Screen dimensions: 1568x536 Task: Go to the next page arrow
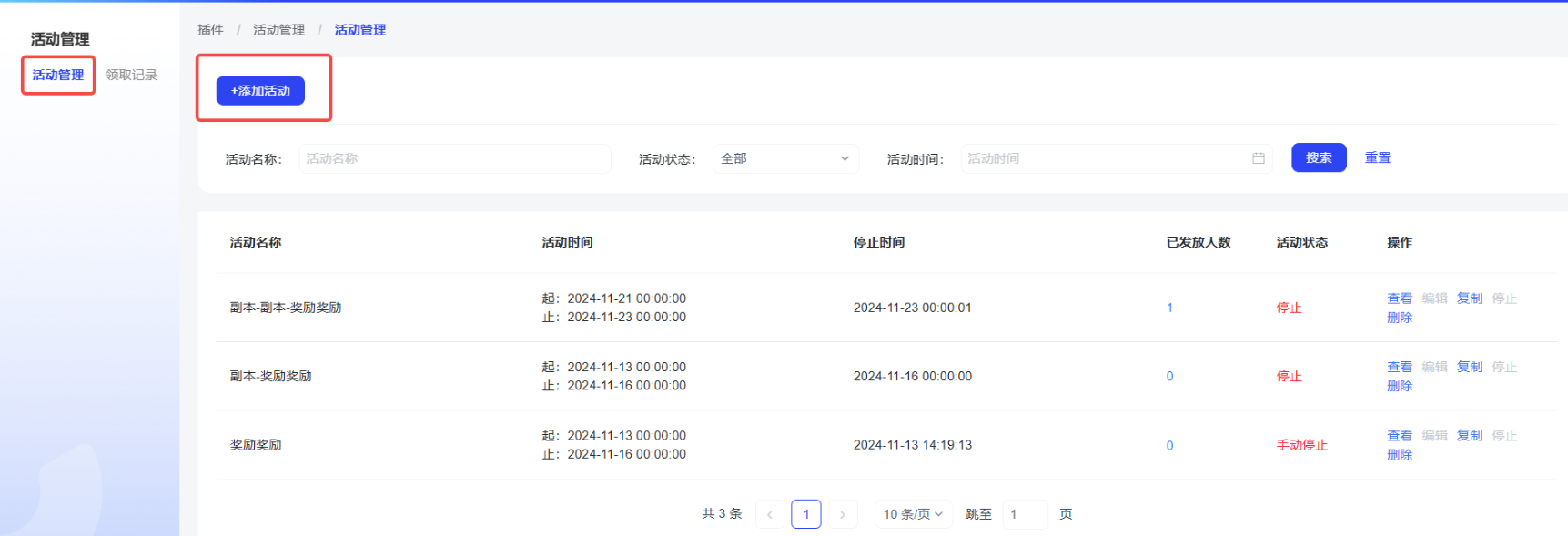(x=843, y=514)
